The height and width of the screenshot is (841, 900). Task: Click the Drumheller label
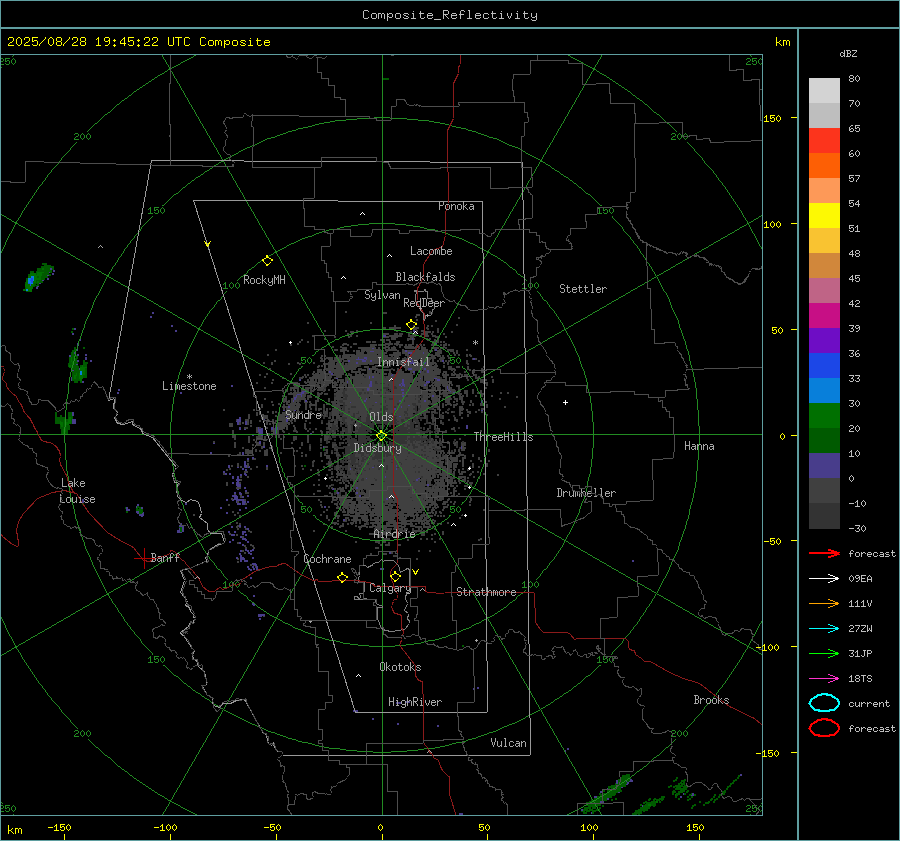point(586,493)
